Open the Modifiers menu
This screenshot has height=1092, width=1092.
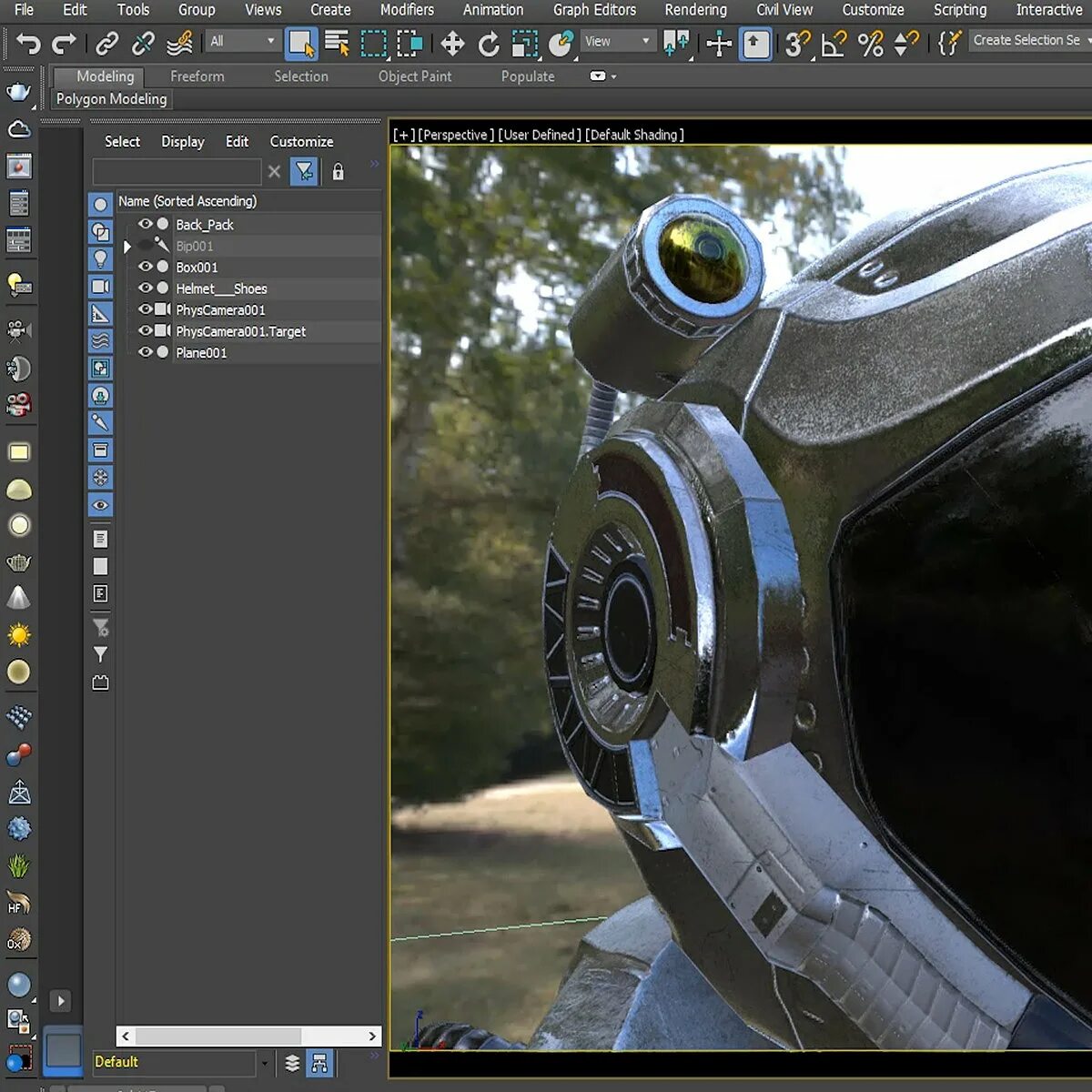(x=407, y=10)
